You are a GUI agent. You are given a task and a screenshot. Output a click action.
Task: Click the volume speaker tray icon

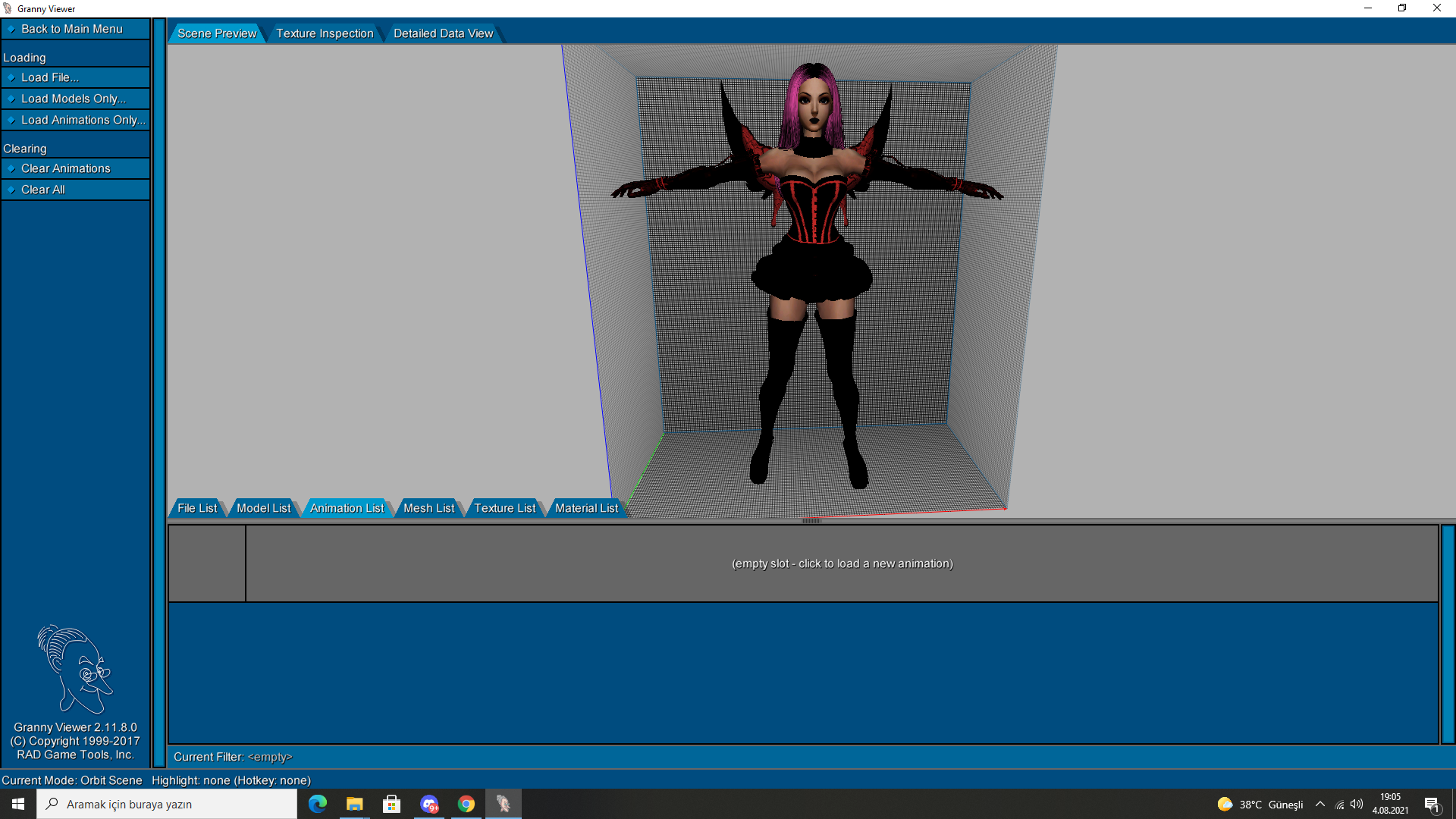(x=1357, y=805)
